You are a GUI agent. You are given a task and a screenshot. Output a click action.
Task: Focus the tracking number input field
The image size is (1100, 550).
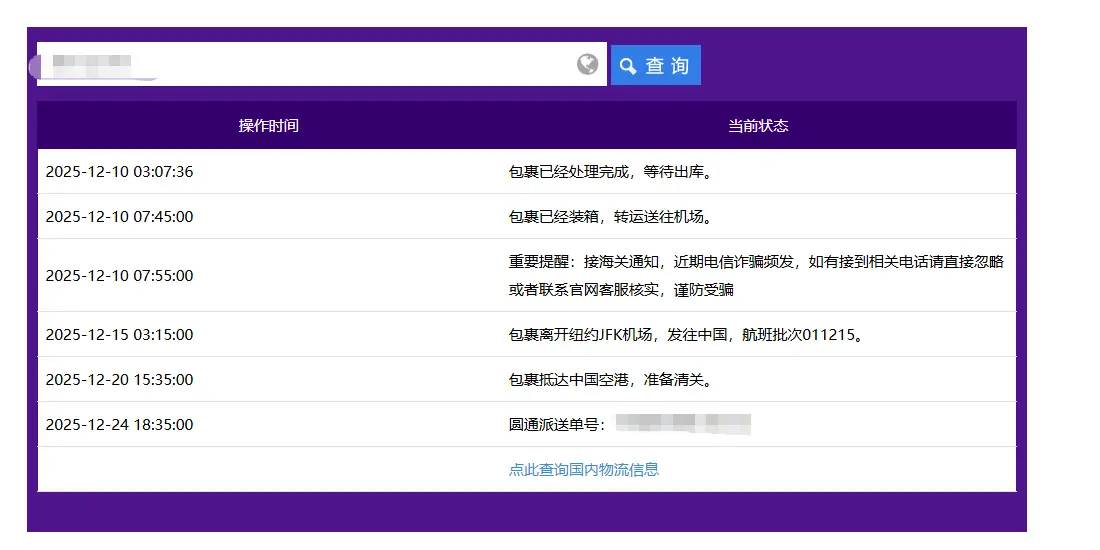tap(321, 64)
